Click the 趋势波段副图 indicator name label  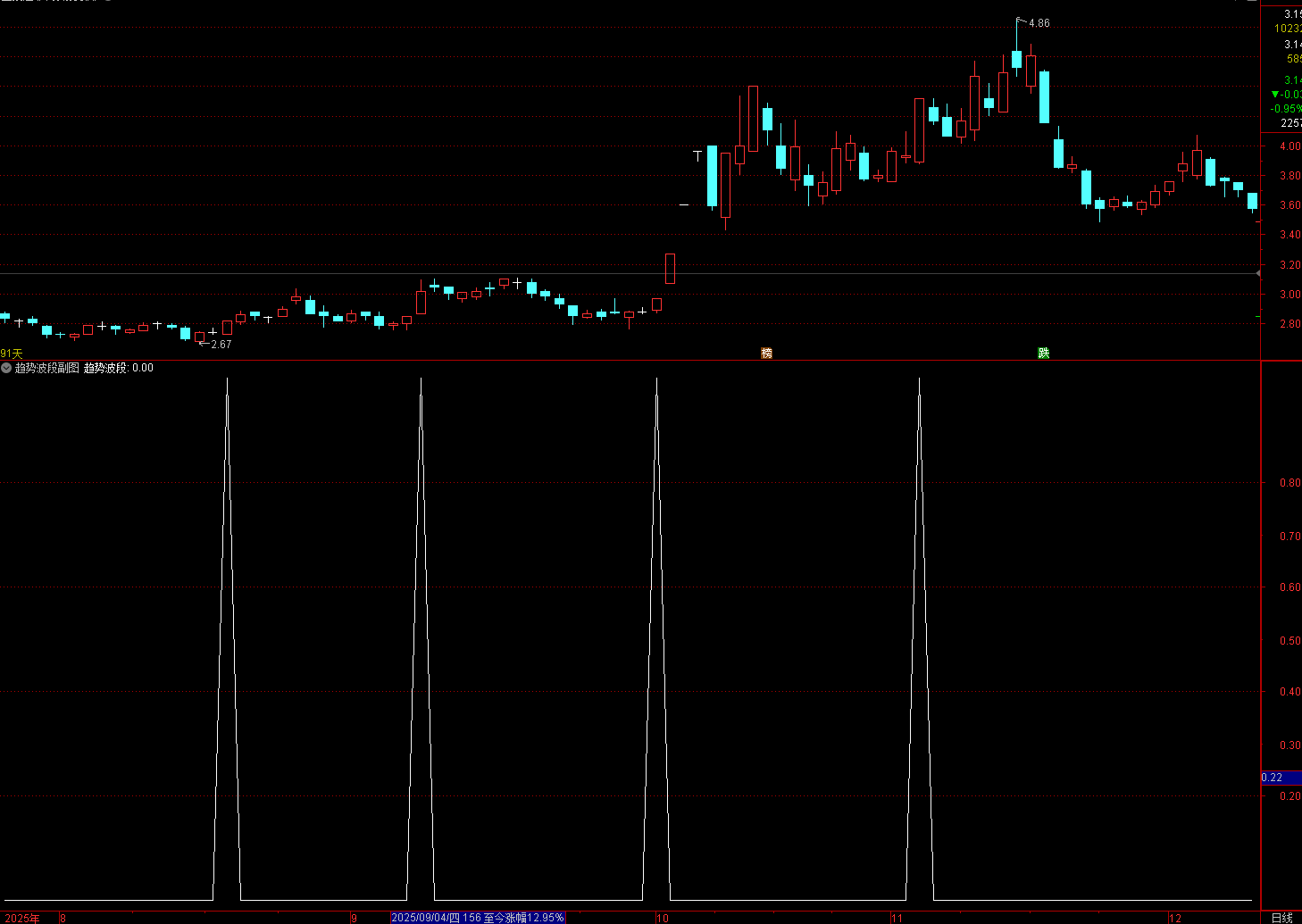pos(47,368)
